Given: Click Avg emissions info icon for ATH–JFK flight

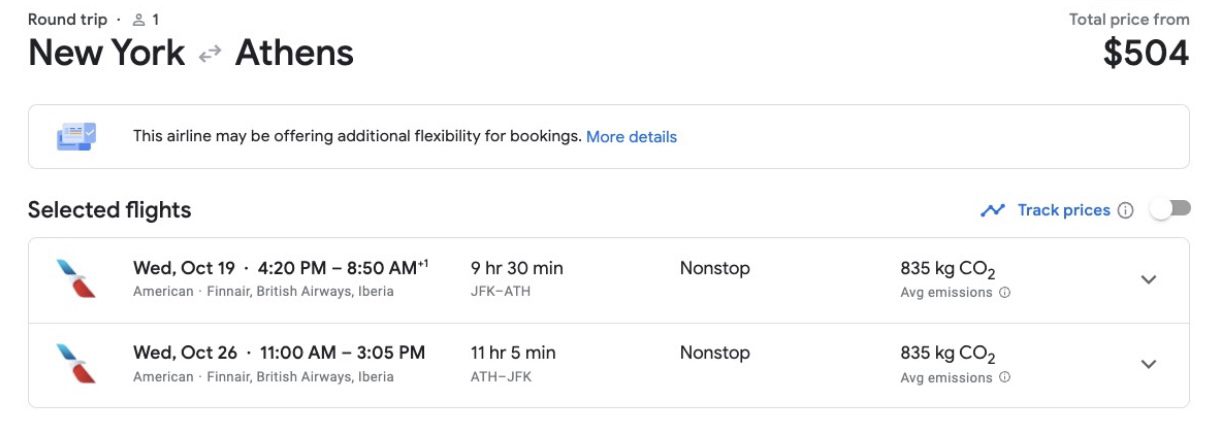Looking at the screenshot, I should coord(1004,378).
